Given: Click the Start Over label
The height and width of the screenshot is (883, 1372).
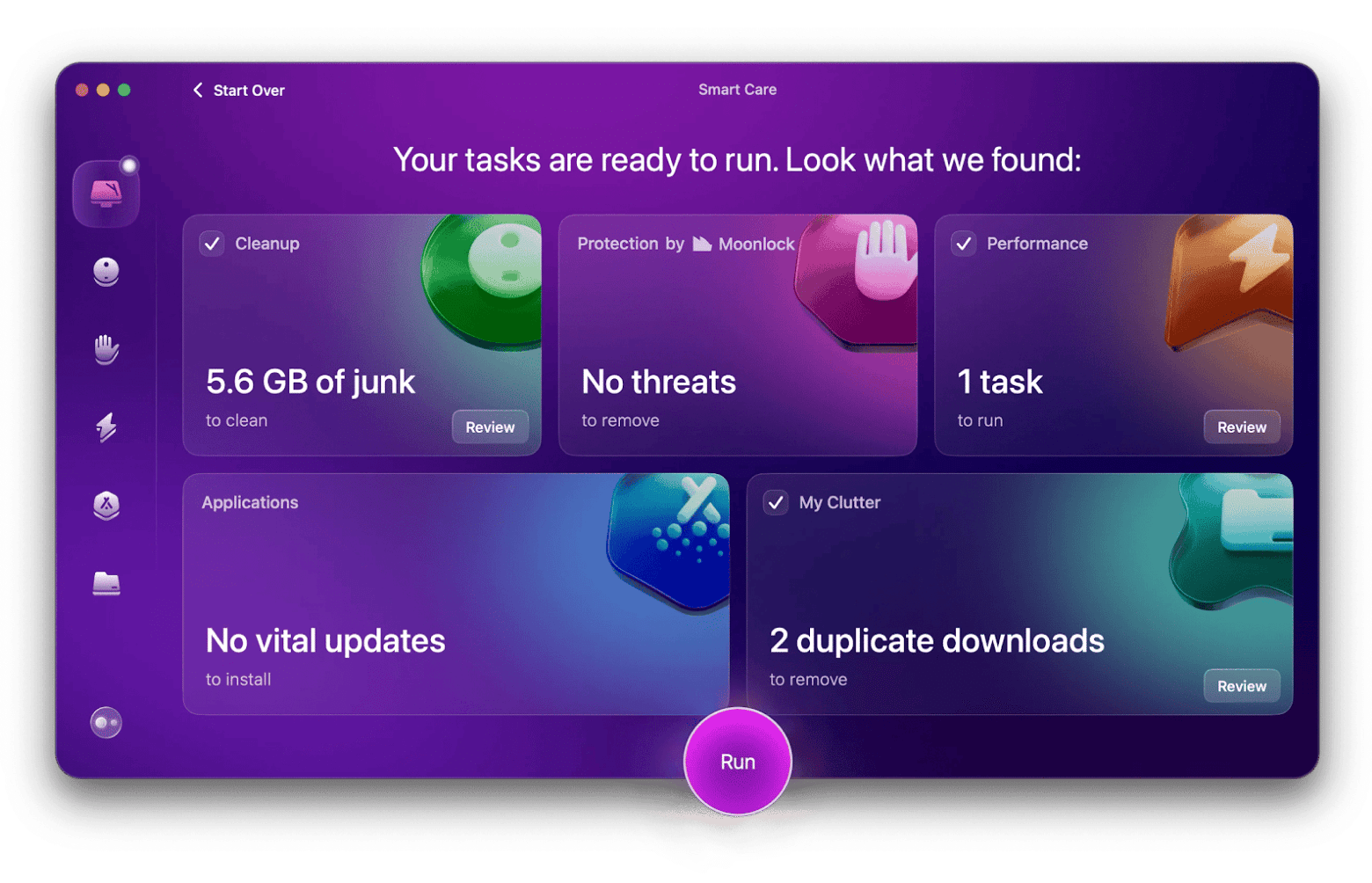Looking at the screenshot, I should (249, 91).
